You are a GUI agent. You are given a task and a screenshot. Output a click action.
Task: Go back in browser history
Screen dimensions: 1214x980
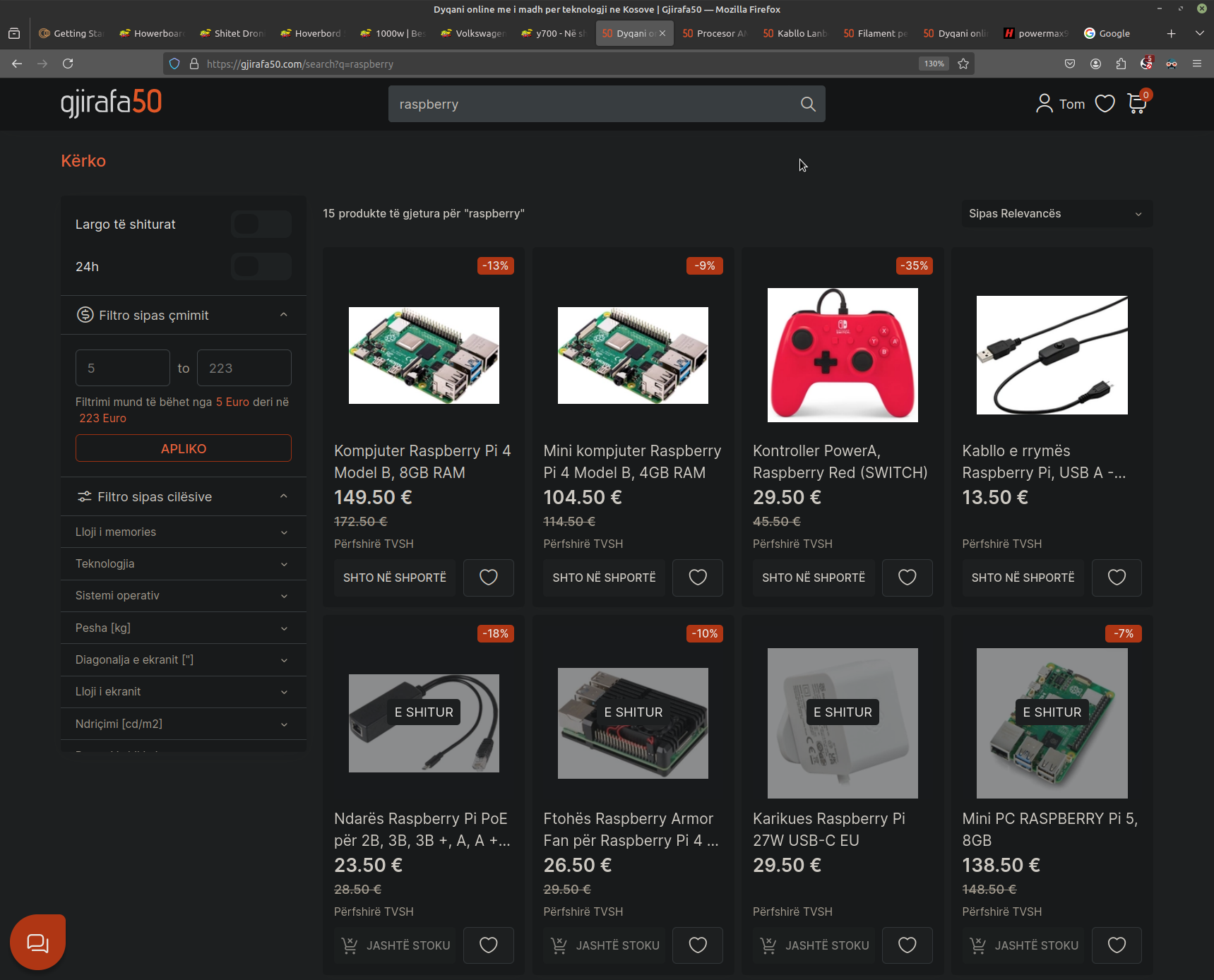coord(17,64)
